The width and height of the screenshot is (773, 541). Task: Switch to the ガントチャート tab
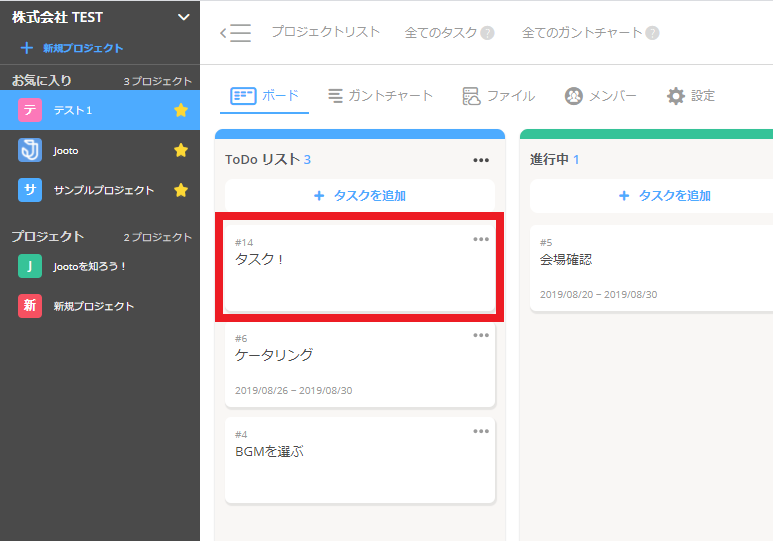pyautogui.click(x=380, y=96)
